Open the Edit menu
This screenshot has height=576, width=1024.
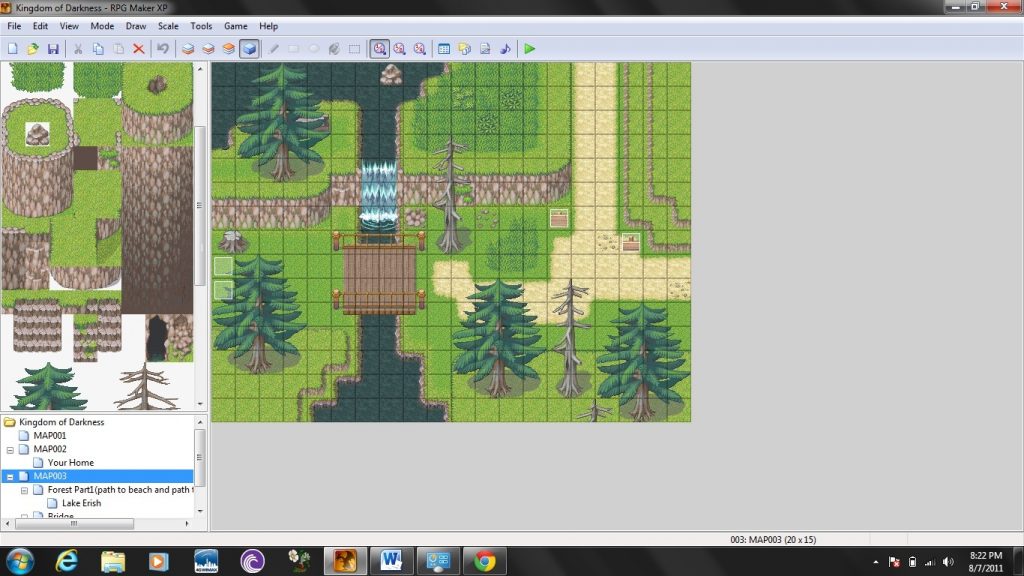coord(40,26)
